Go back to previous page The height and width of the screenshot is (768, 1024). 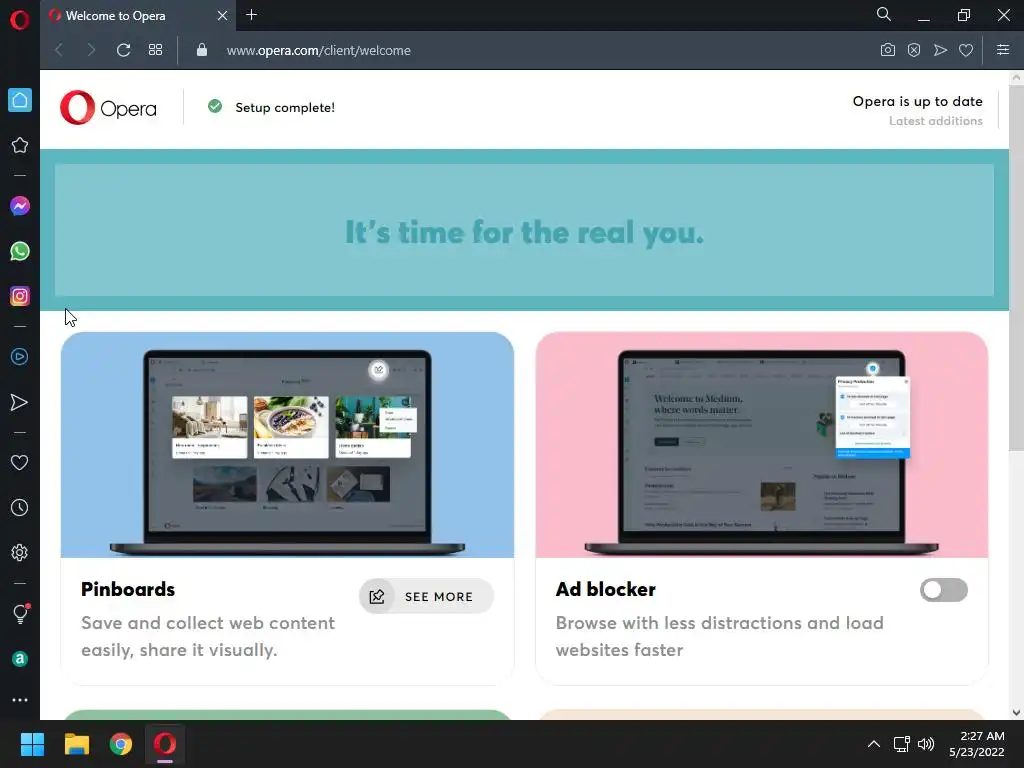pyautogui.click(x=59, y=50)
